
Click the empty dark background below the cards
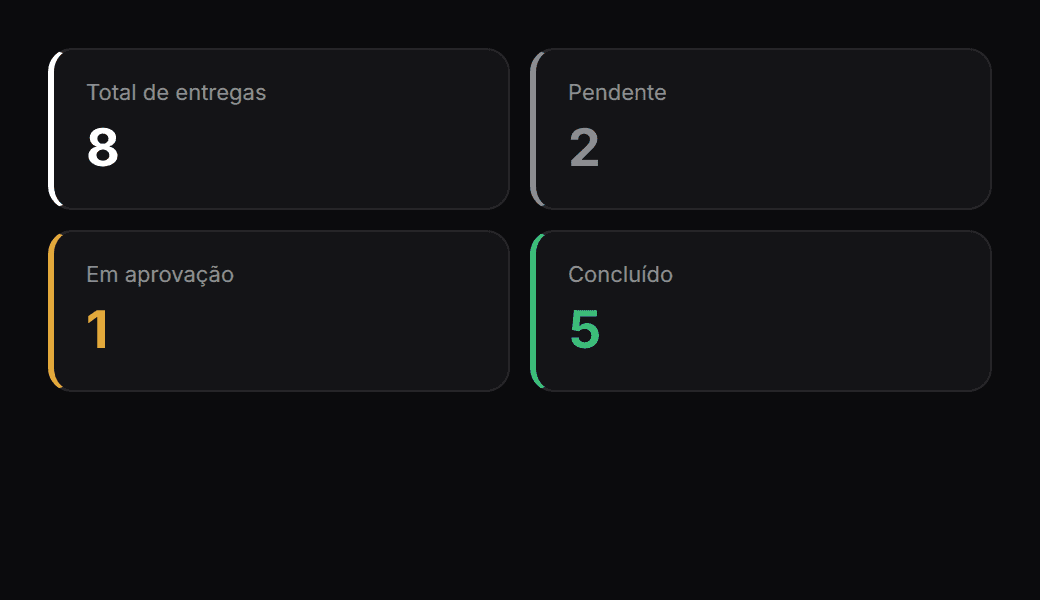[520, 497]
